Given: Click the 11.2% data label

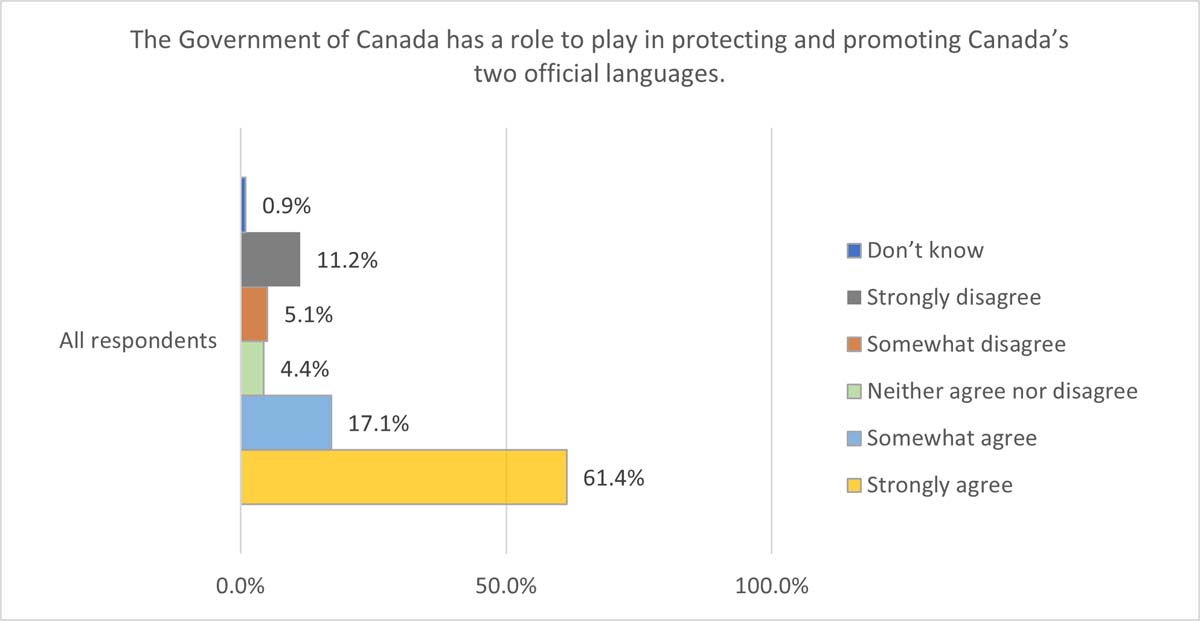Looking at the screenshot, I should [347, 262].
